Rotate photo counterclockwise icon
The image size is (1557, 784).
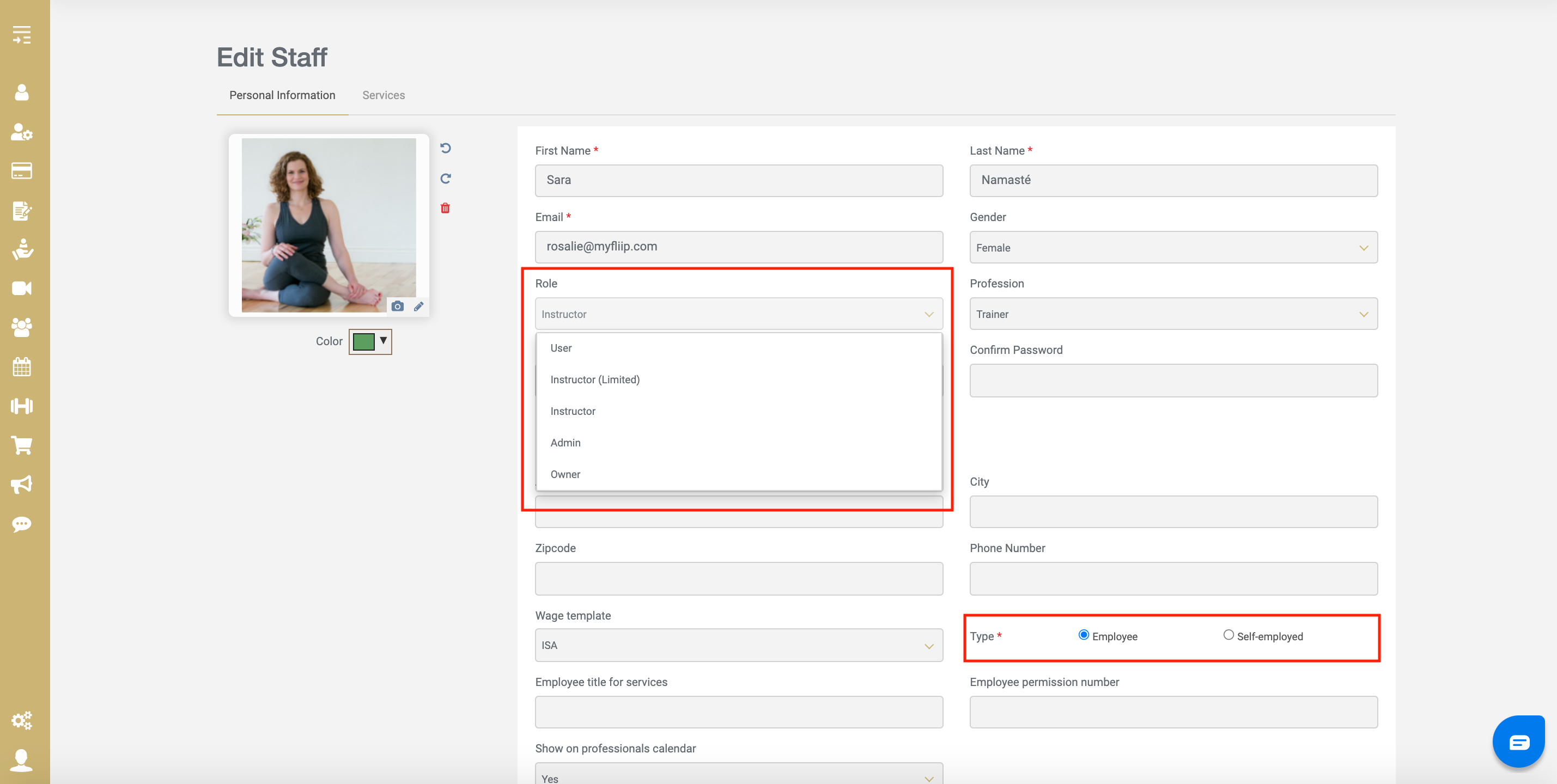pyautogui.click(x=445, y=148)
